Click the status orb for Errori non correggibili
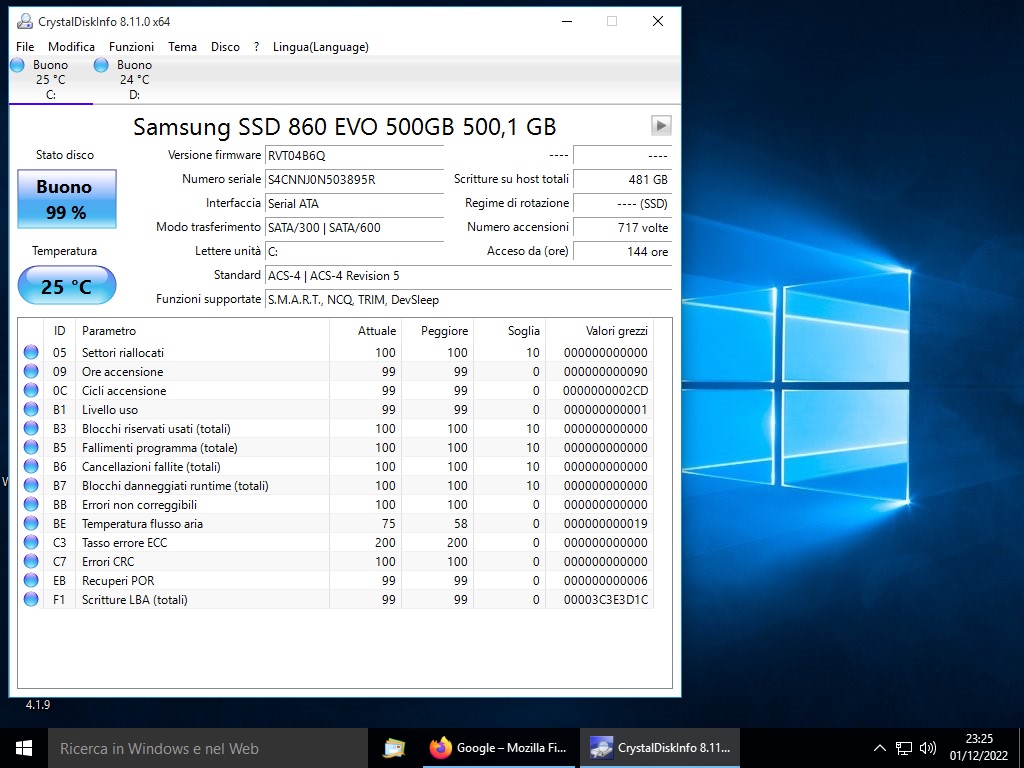Viewport: 1024px width, 768px height. click(31, 504)
